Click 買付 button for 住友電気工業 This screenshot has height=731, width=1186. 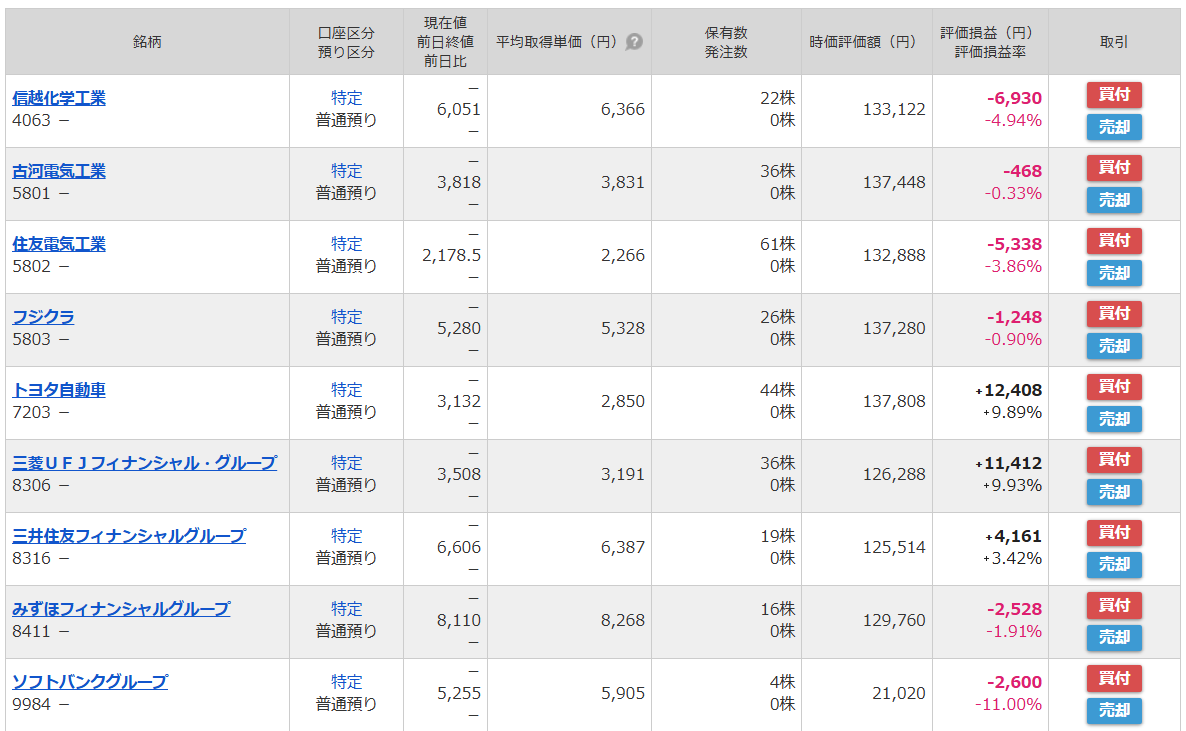(1114, 241)
